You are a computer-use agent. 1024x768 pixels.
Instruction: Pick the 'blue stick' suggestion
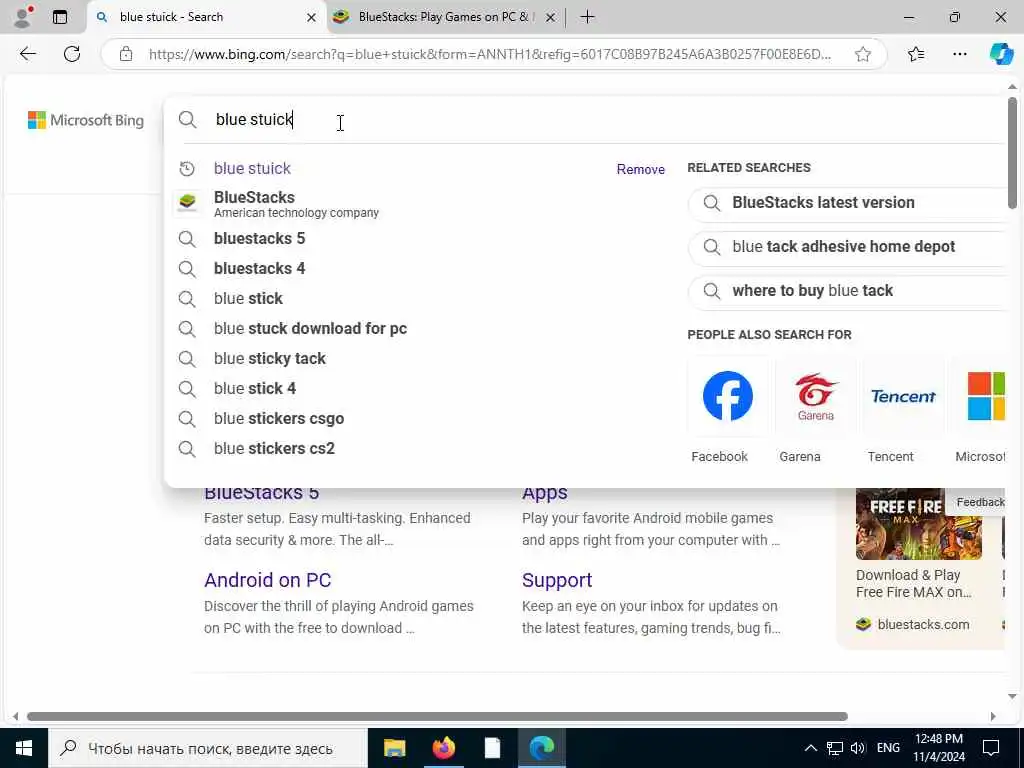pos(248,298)
